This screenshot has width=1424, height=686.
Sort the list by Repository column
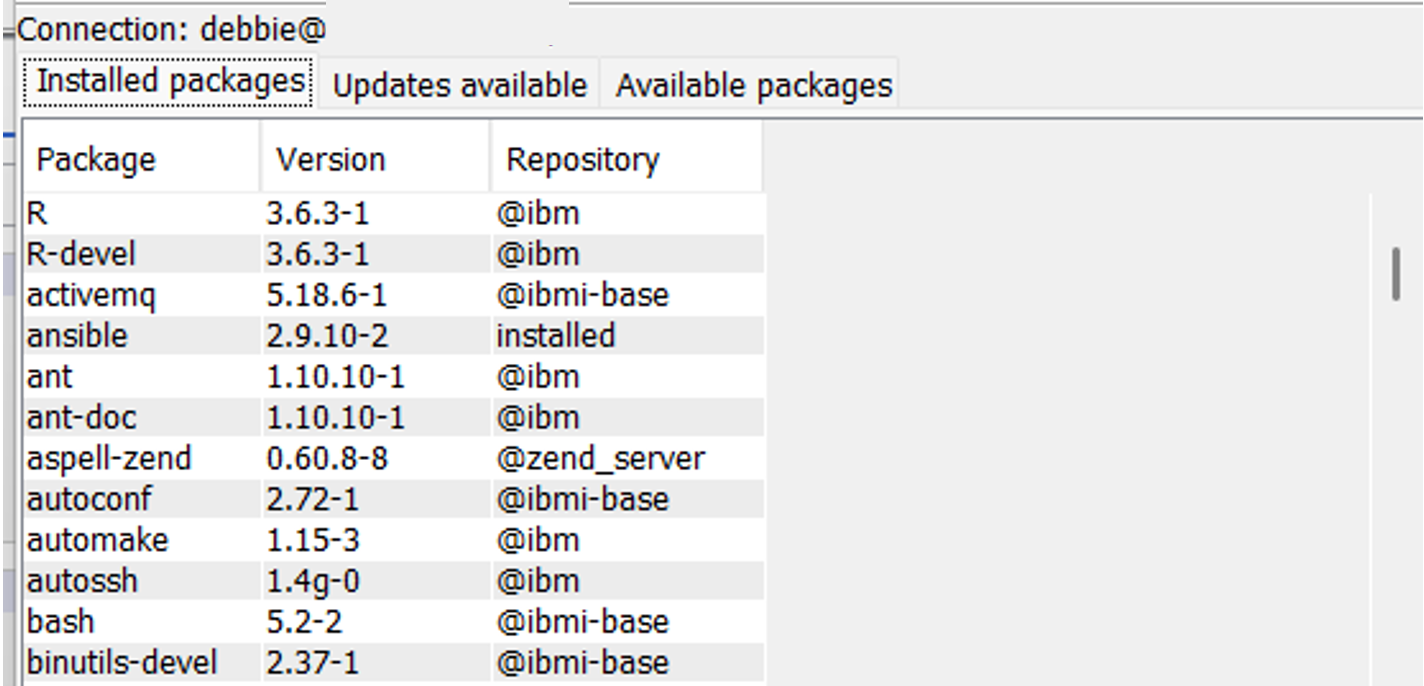point(584,157)
